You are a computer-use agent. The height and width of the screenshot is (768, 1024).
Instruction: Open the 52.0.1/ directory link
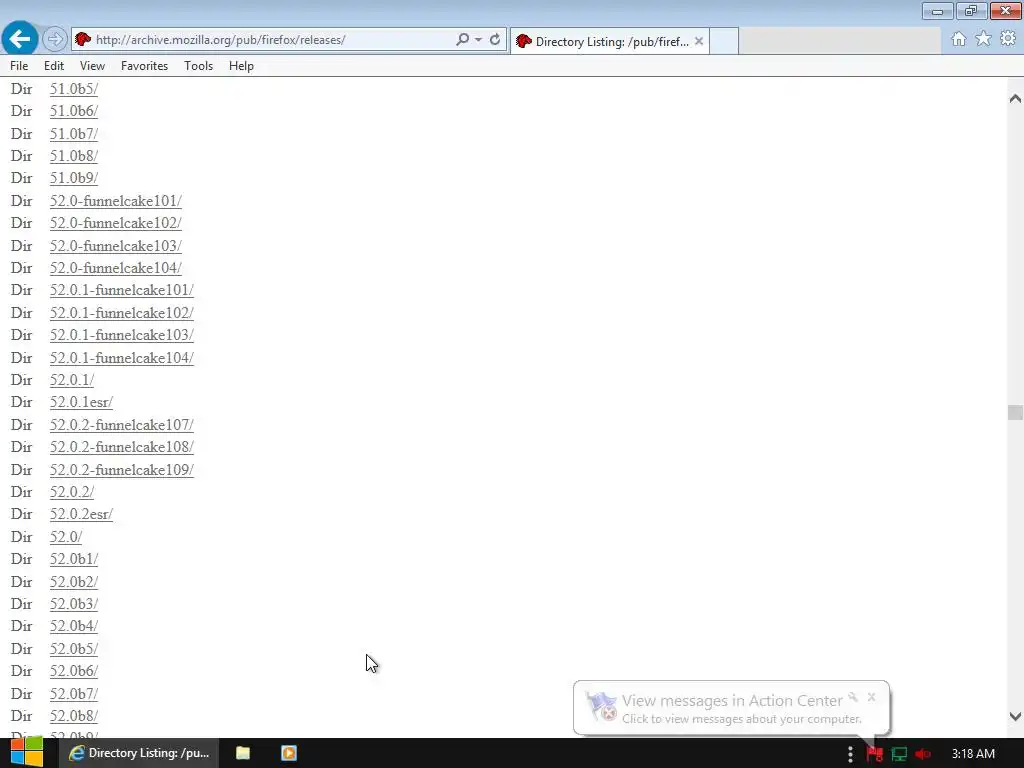pos(72,380)
